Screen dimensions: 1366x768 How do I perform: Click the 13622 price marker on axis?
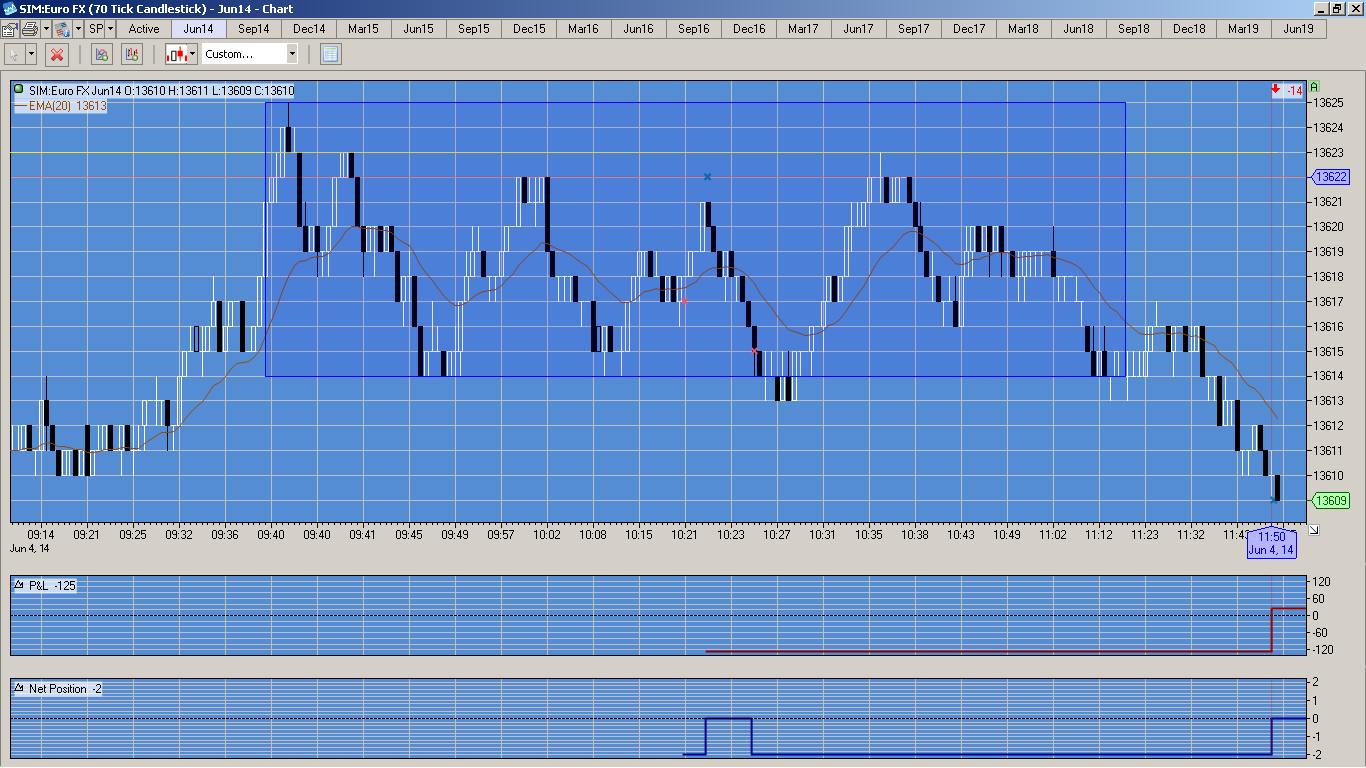coord(1331,177)
